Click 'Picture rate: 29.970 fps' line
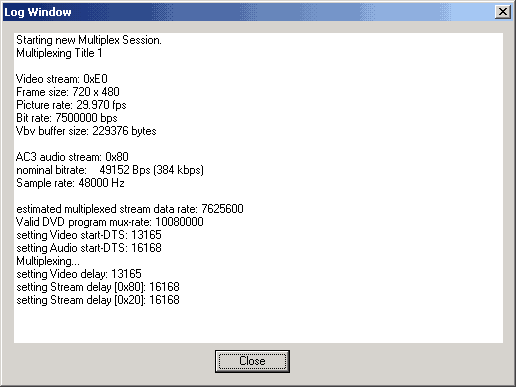This screenshot has width=516, height=387. [x=71, y=105]
